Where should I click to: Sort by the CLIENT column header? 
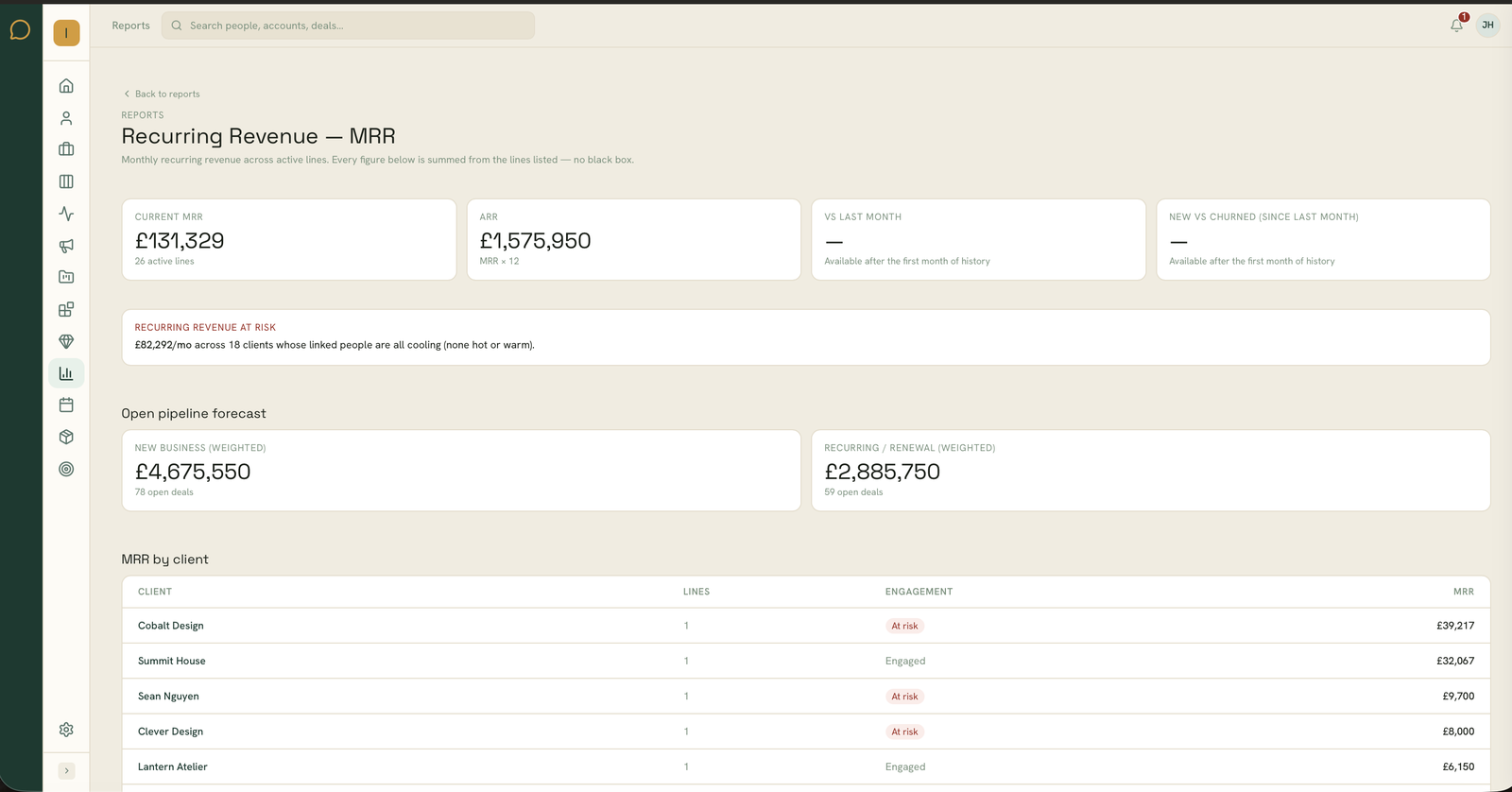pyautogui.click(x=155, y=592)
